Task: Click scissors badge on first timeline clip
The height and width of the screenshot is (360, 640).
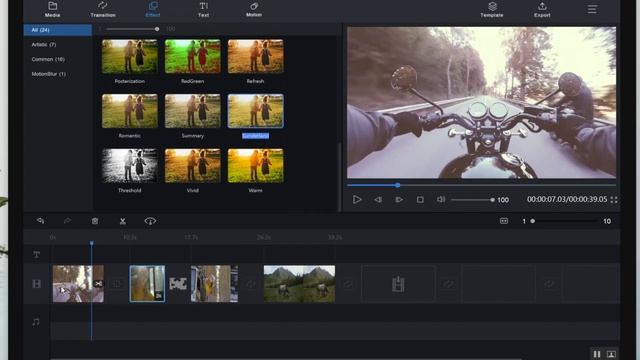Action: pos(98,284)
